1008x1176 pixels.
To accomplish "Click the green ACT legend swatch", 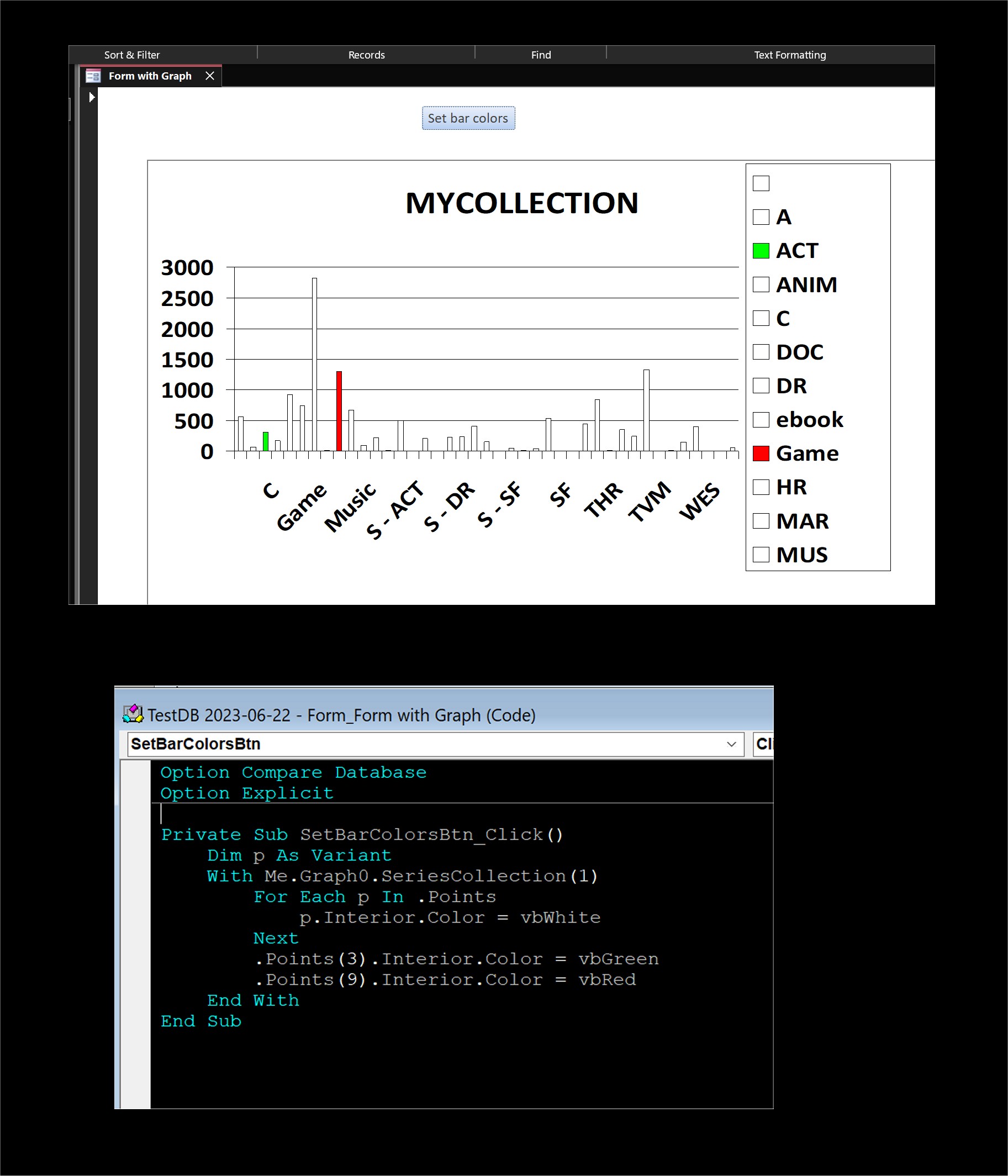I will (761, 251).
